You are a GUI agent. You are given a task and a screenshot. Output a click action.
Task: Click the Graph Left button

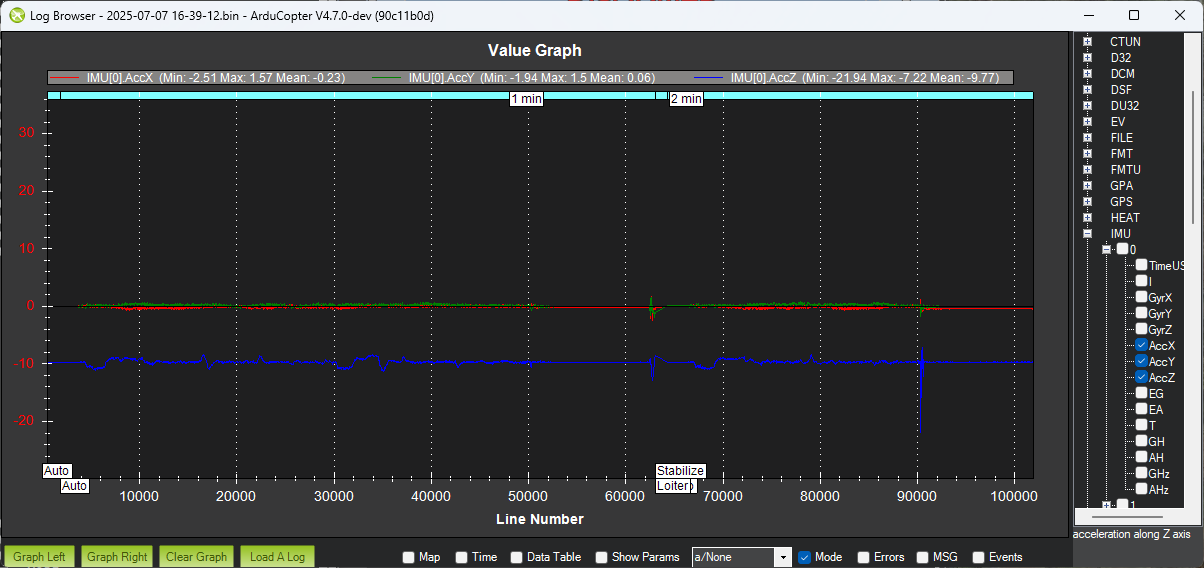point(39,557)
